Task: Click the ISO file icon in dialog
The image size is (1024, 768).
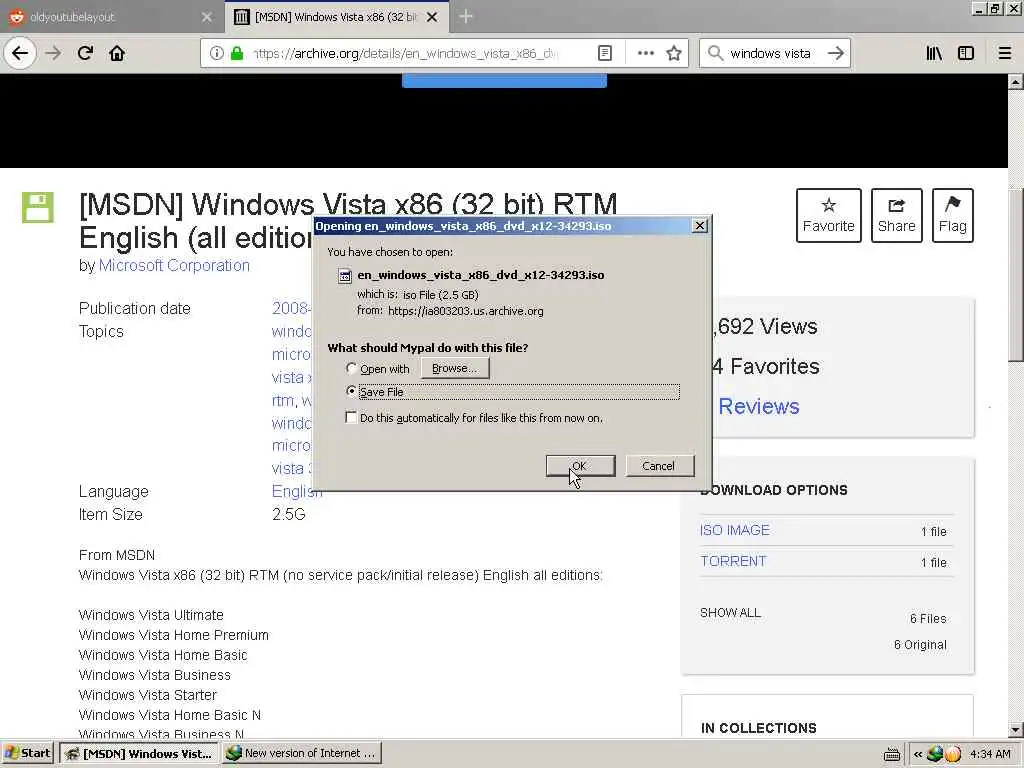Action: pos(345,276)
